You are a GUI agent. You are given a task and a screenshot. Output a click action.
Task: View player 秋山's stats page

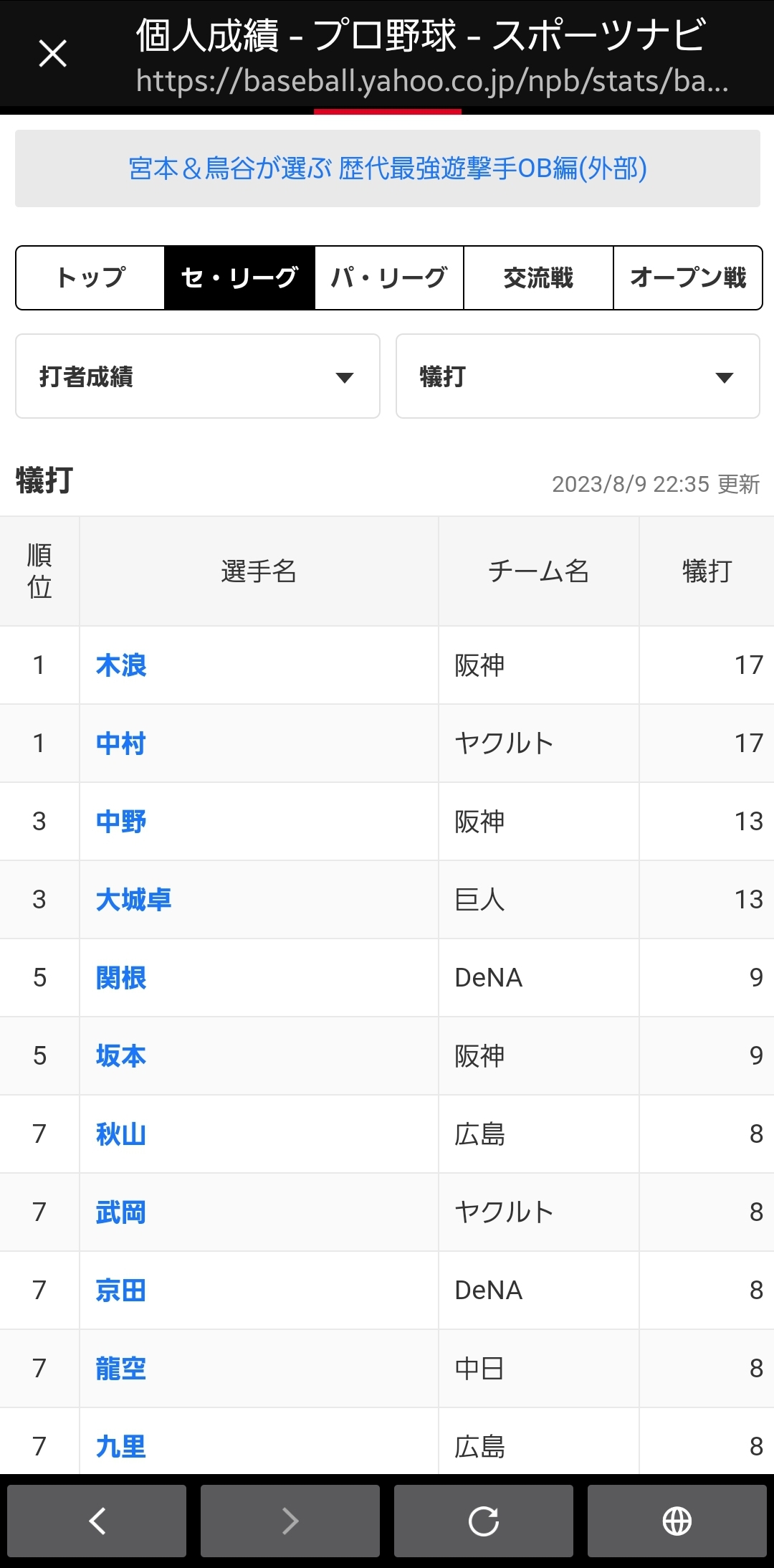(121, 1134)
